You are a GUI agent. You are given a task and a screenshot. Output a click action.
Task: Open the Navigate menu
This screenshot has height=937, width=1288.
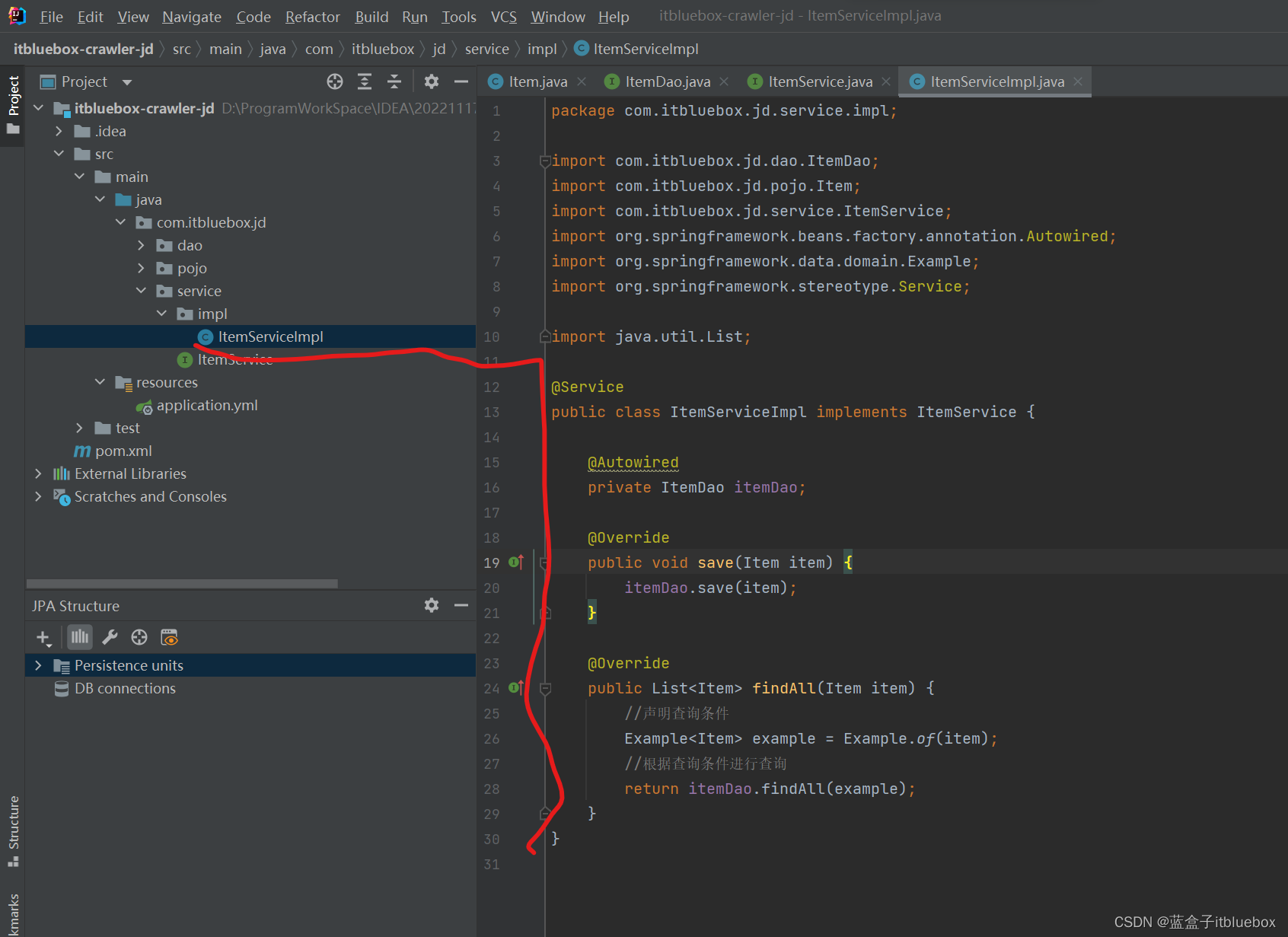click(191, 17)
